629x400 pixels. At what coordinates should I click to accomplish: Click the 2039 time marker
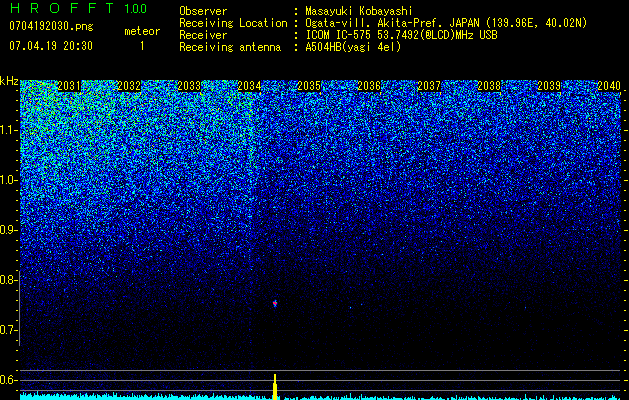549,86
